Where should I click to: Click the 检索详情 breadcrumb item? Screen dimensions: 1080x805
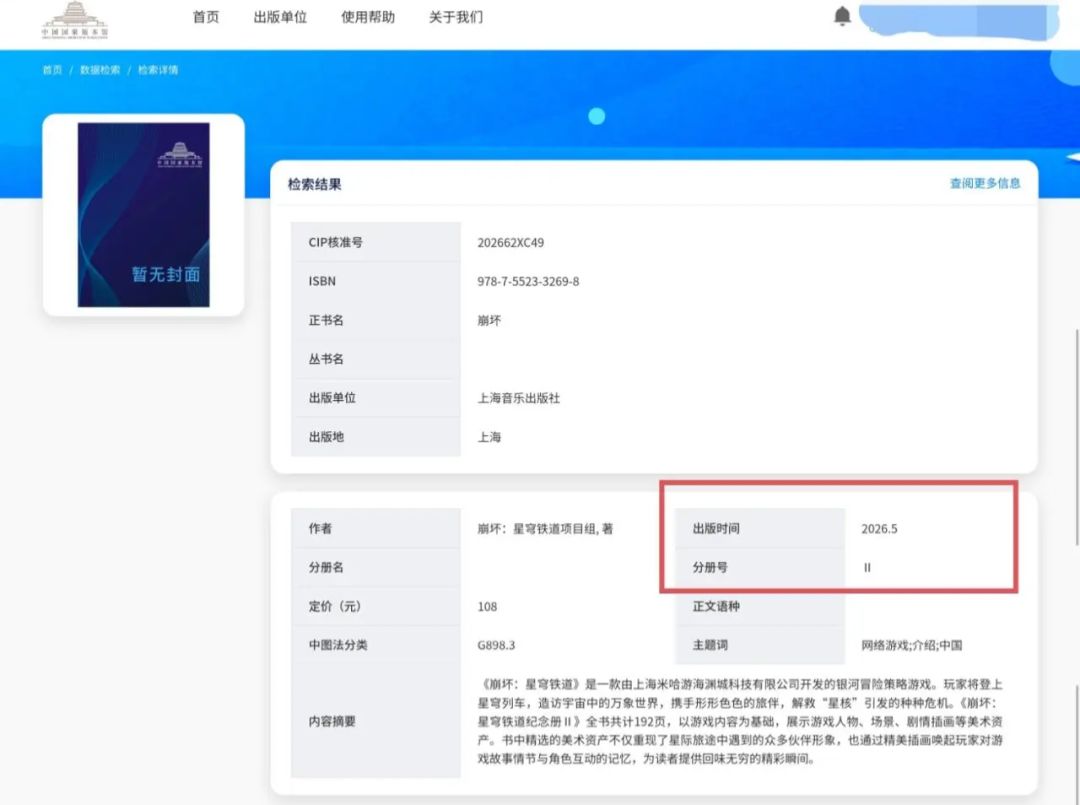(x=158, y=70)
